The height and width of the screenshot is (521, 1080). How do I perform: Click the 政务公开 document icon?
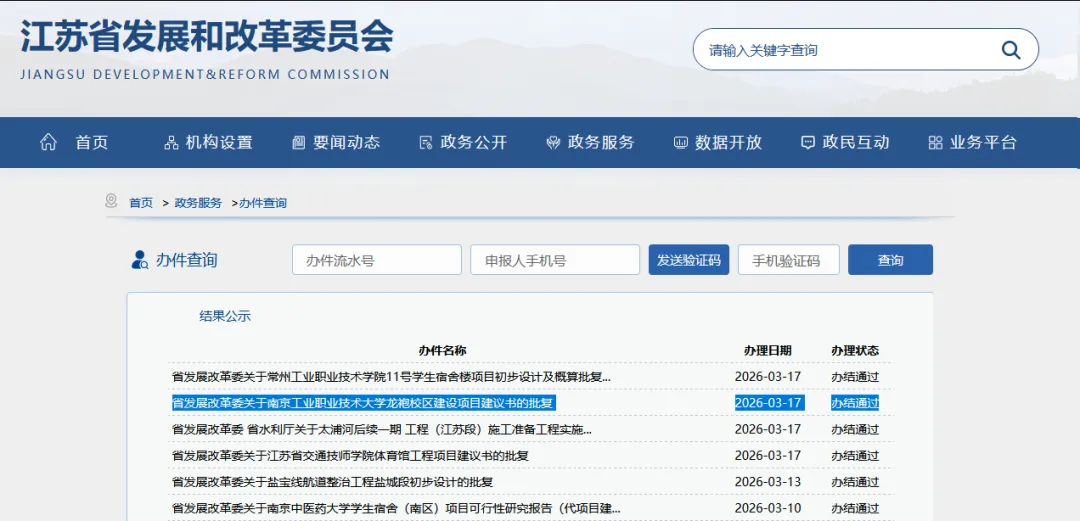point(426,143)
